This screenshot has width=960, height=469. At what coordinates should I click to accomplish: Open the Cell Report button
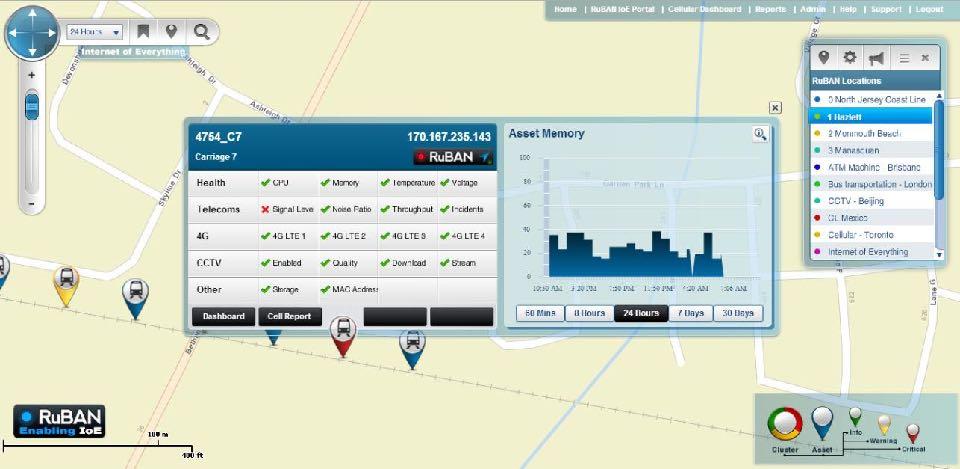tap(290, 317)
